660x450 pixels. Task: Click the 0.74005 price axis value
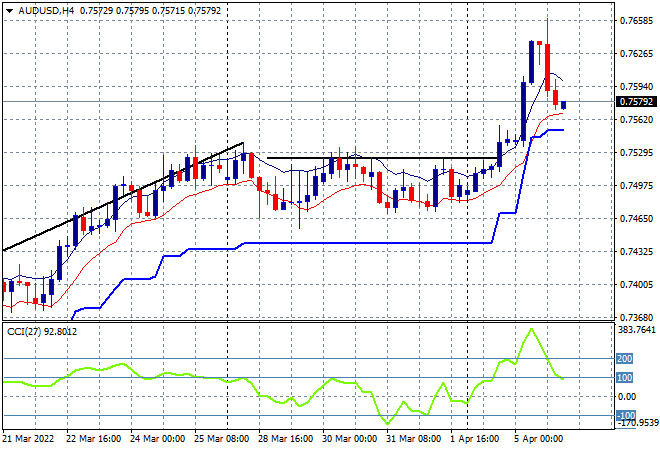point(636,285)
